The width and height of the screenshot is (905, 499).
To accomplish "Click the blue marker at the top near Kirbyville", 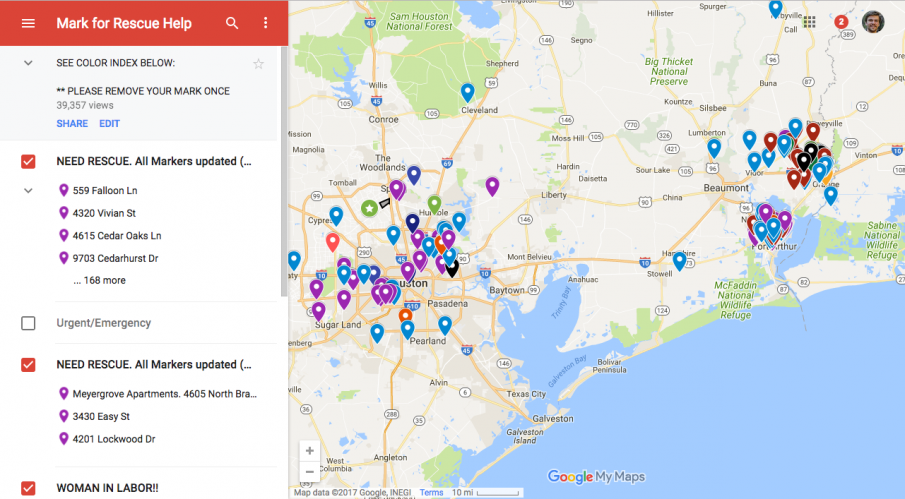I will click(776, 8).
